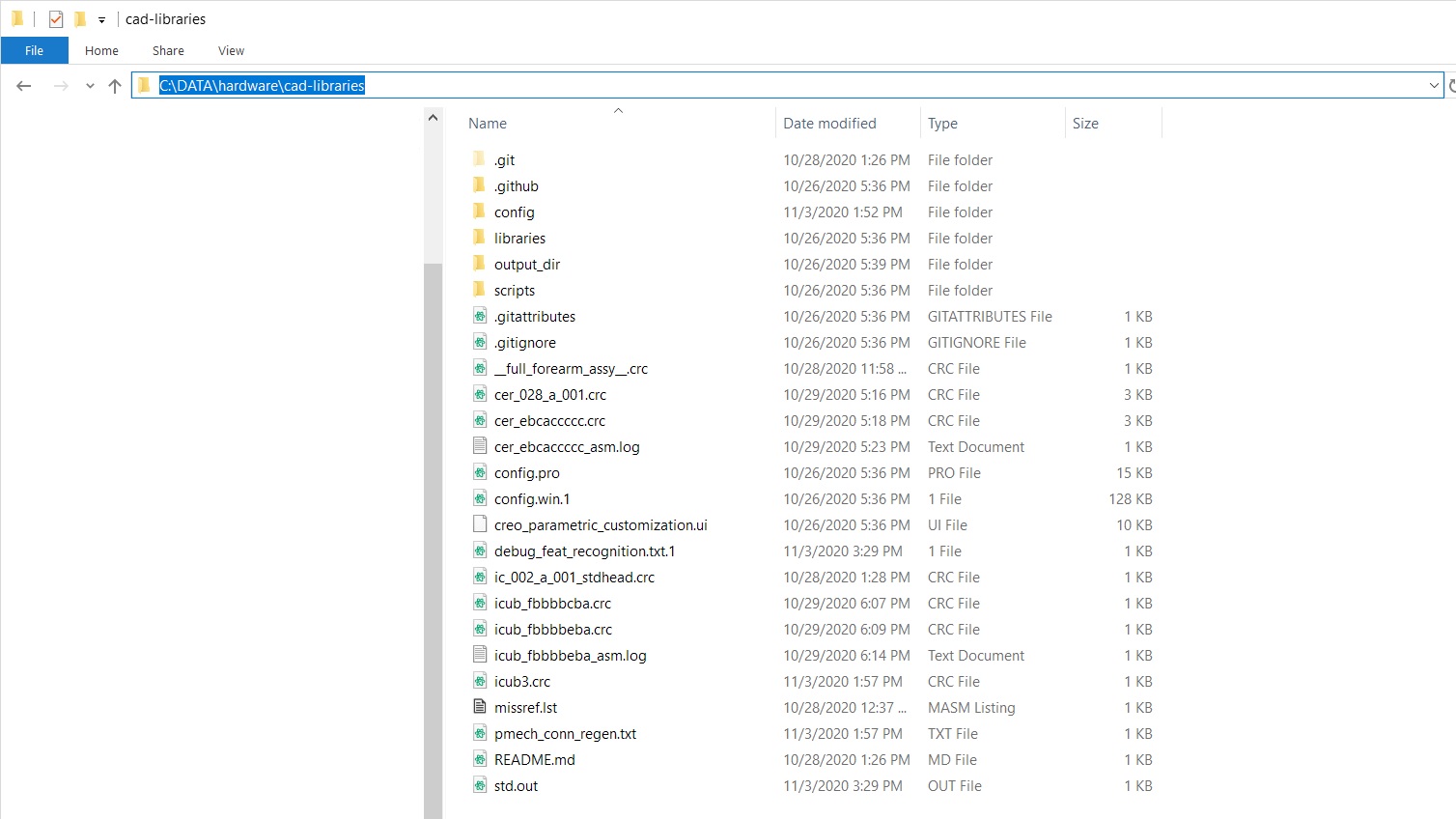Viewport: 1456px width, 819px height.
Task: Click the 128 KB size cell
Action: point(1131,498)
